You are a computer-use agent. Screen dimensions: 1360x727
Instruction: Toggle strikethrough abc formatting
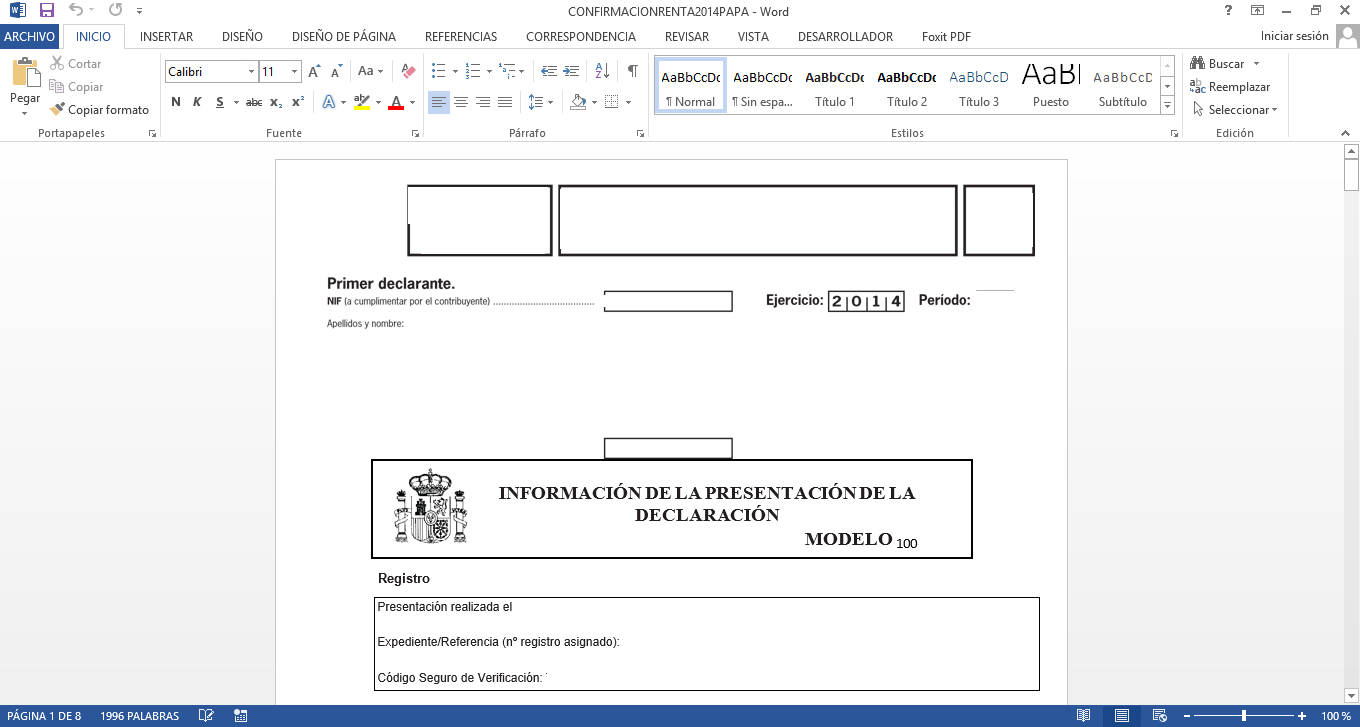254,102
